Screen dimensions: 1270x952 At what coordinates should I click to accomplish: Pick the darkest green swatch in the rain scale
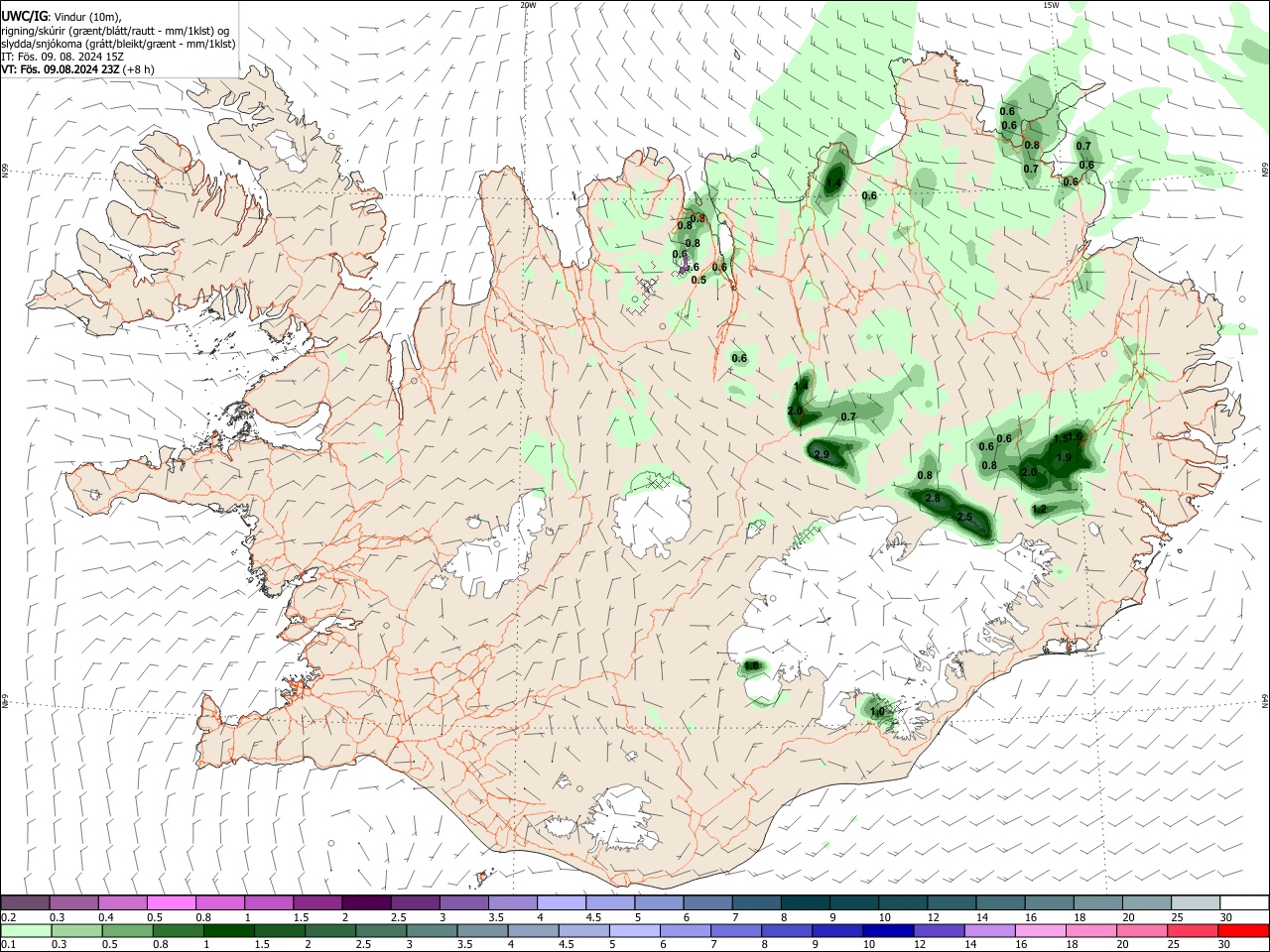pyautogui.click(x=228, y=930)
